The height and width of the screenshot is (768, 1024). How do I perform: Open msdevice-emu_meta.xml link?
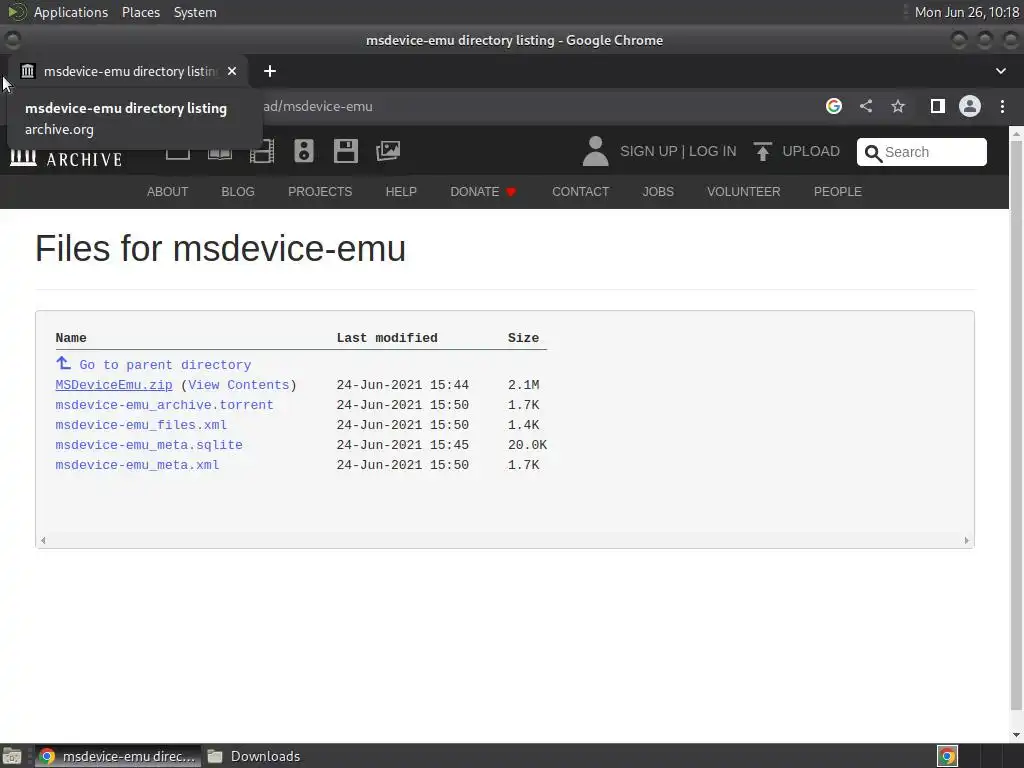(x=137, y=465)
